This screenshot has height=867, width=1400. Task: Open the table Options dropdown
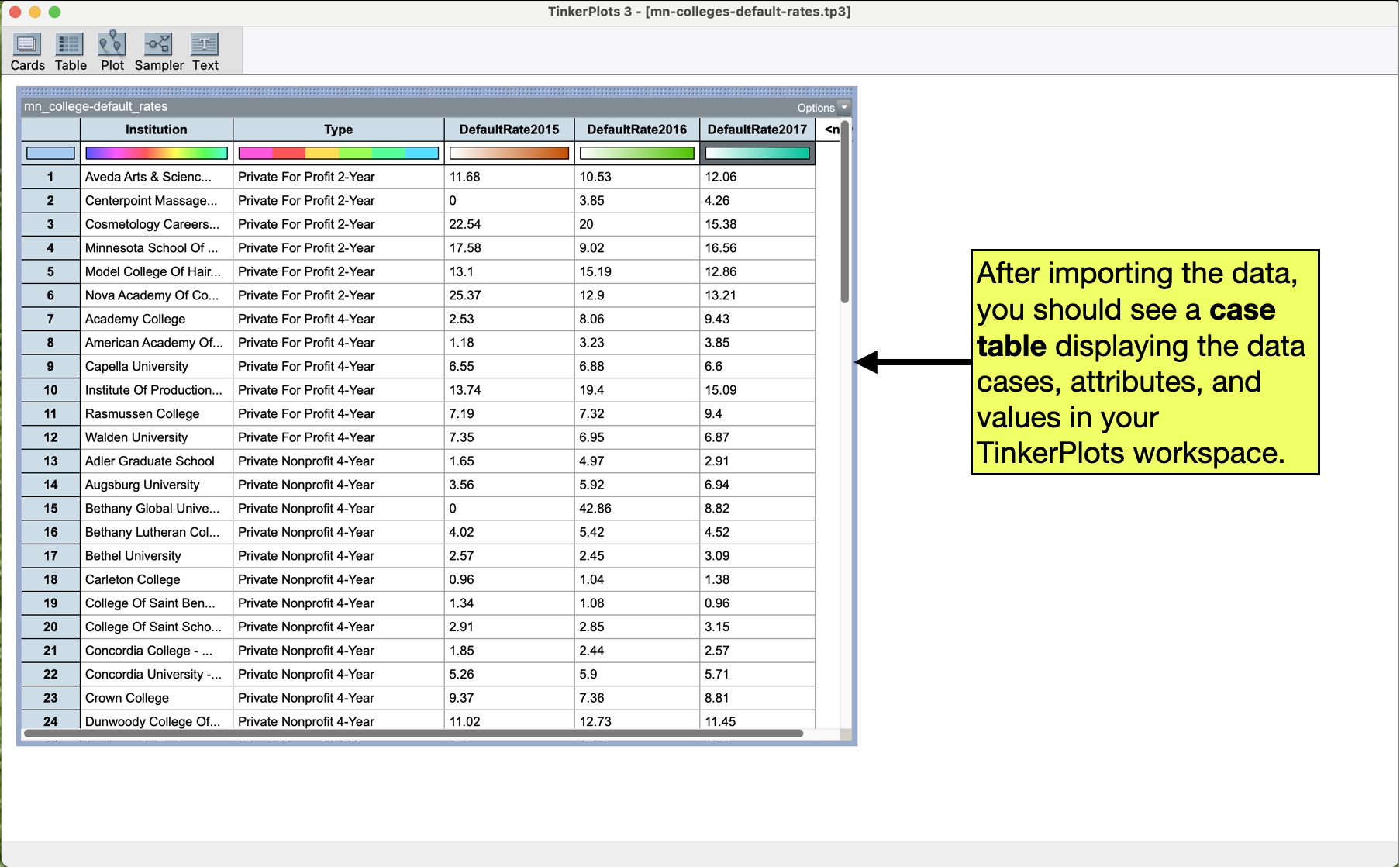pos(822,108)
